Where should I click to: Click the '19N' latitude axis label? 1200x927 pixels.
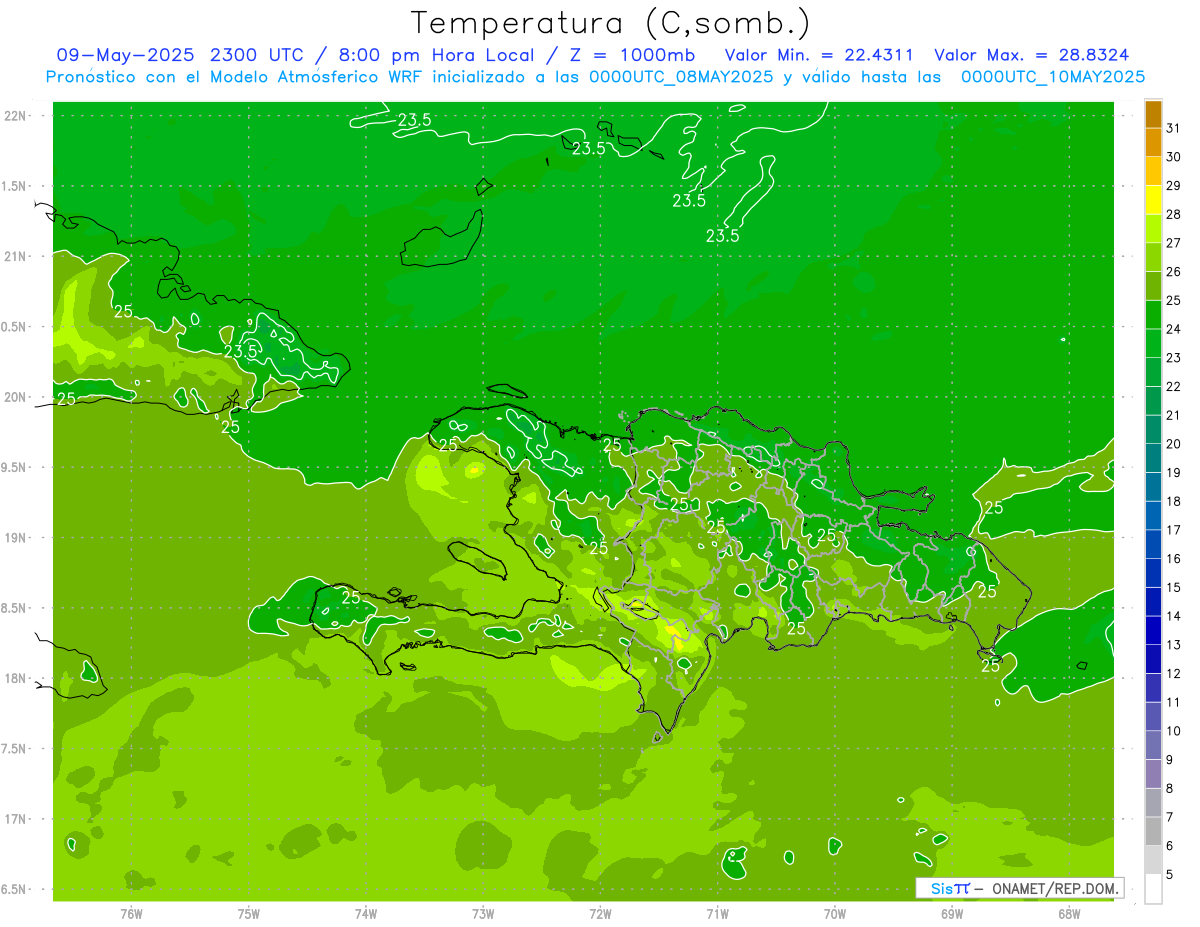(x=16, y=537)
